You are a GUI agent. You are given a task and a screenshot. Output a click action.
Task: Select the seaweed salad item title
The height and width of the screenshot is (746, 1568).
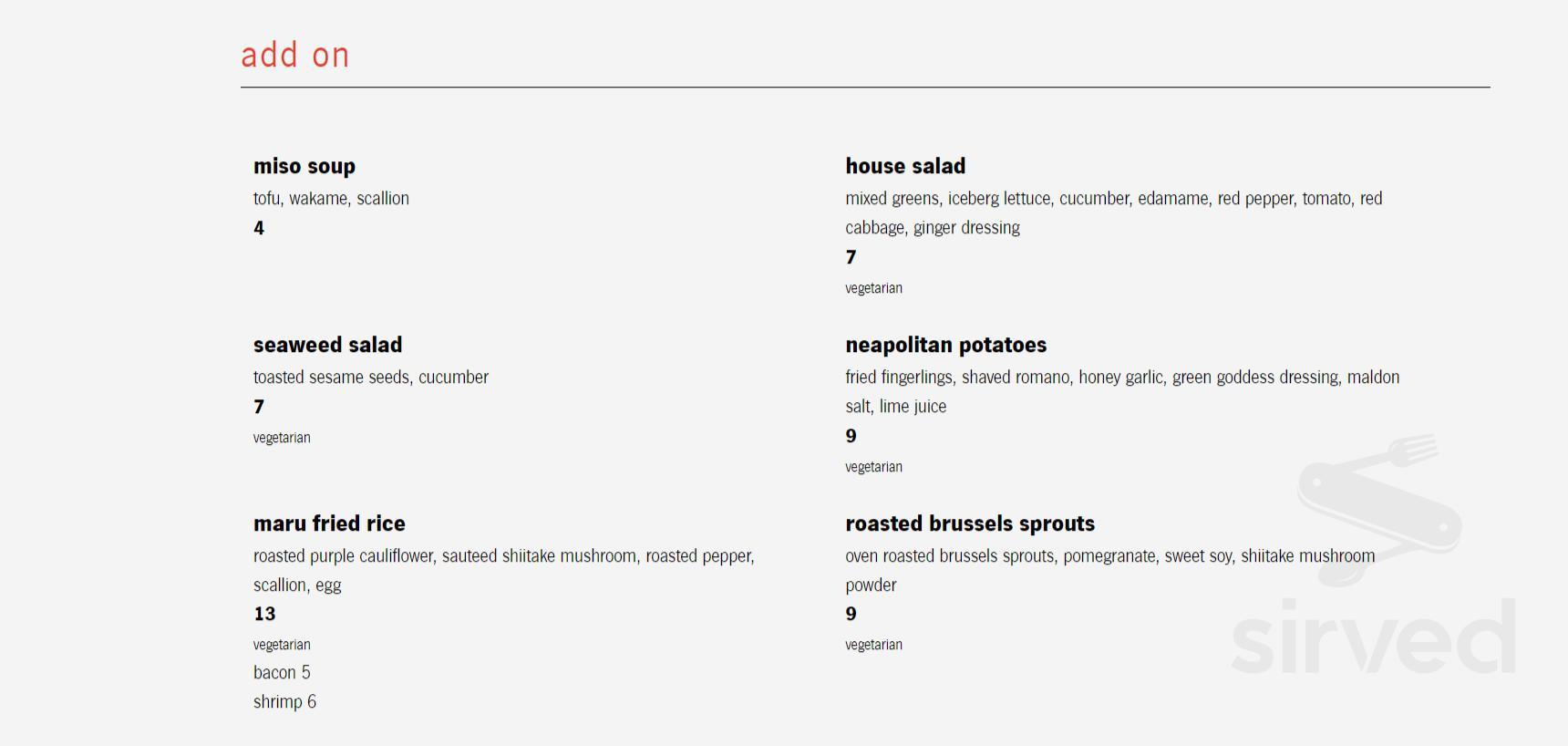pyautogui.click(x=328, y=345)
